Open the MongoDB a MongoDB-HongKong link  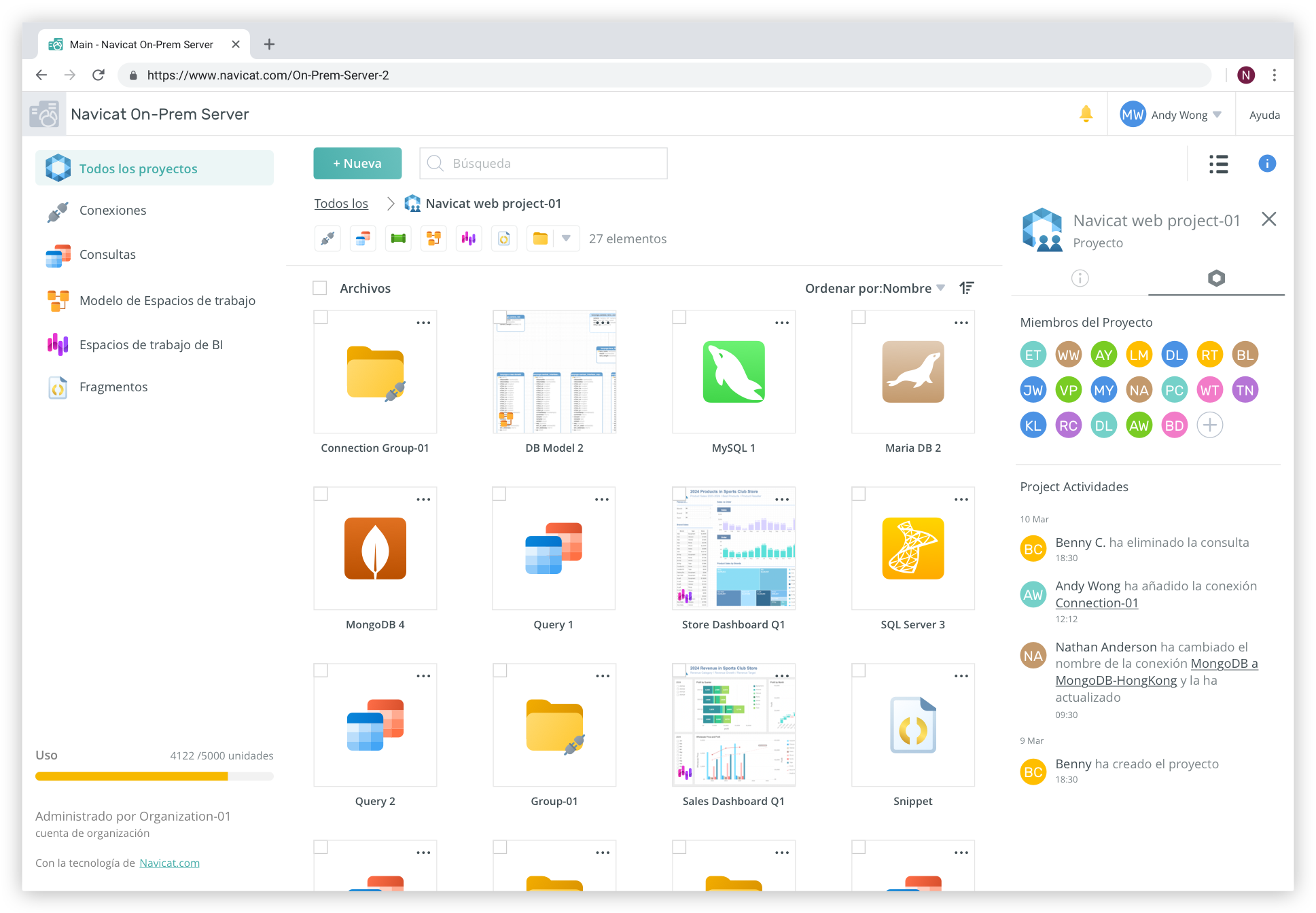(1156, 672)
